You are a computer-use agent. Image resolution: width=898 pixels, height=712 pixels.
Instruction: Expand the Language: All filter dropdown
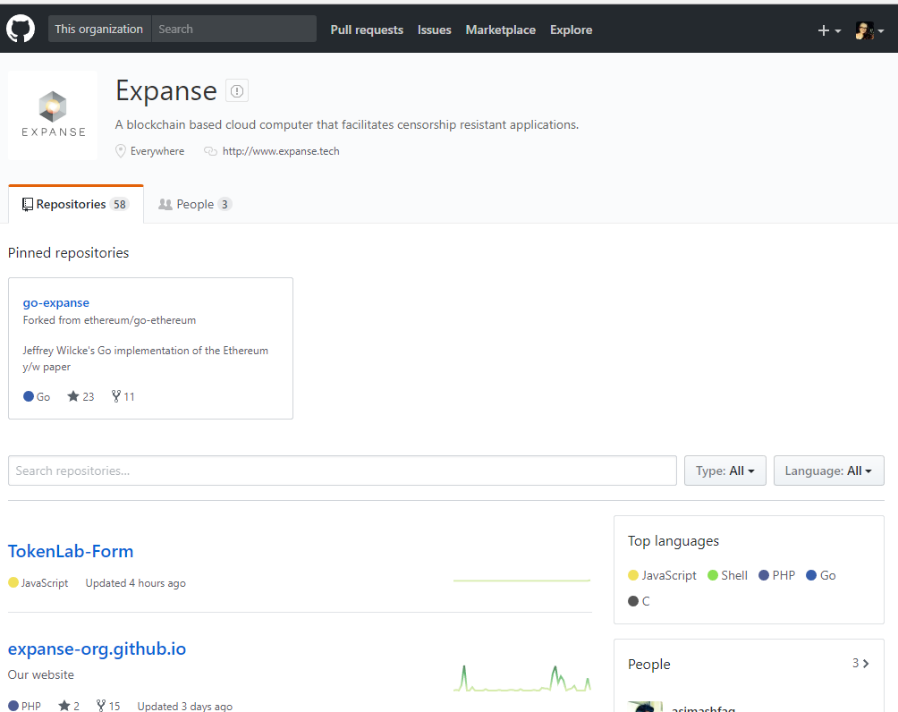[829, 471]
